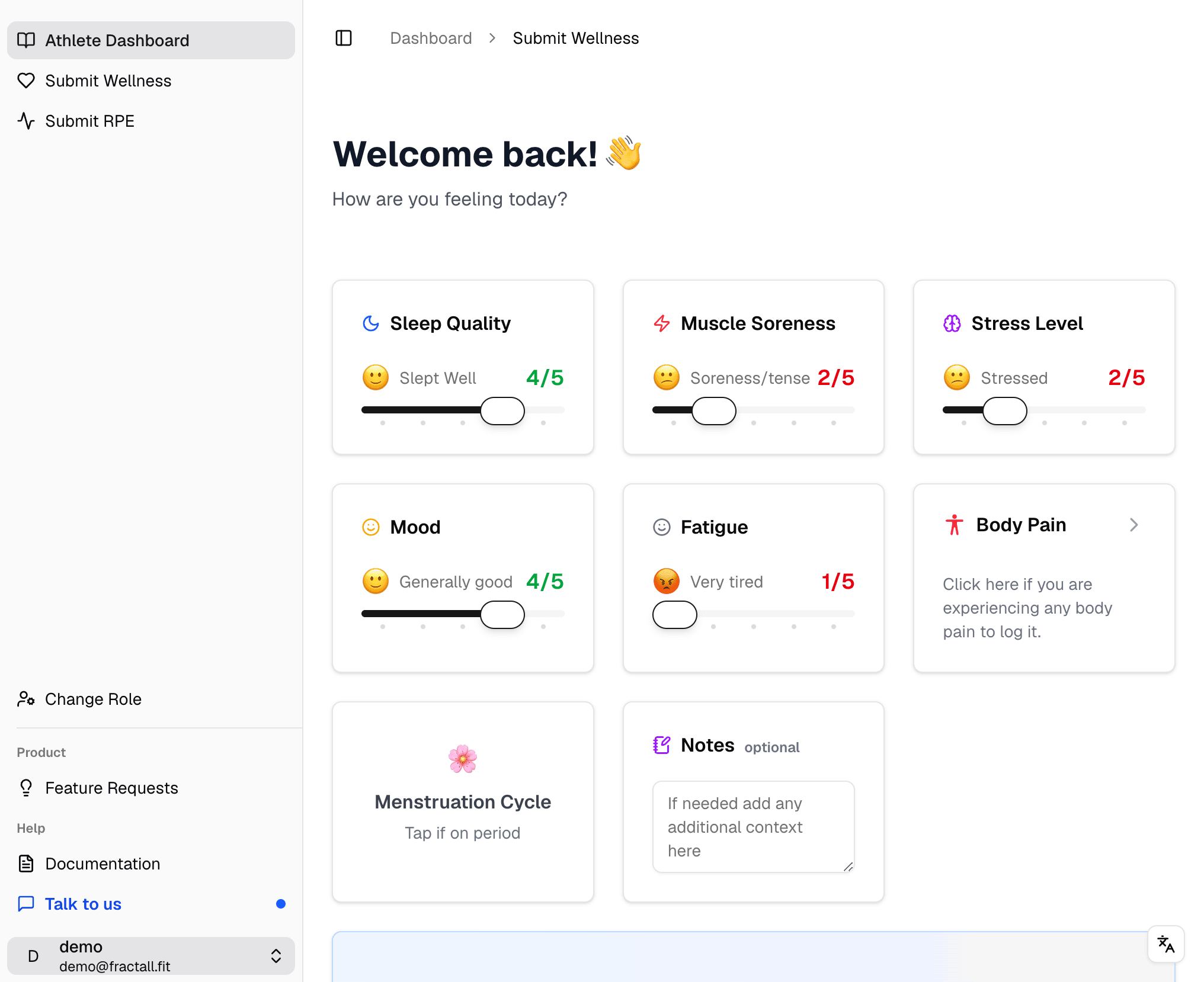1204x982 pixels.
Task: Click the Fatigue 1/5 score
Action: click(x=838, y=581)
